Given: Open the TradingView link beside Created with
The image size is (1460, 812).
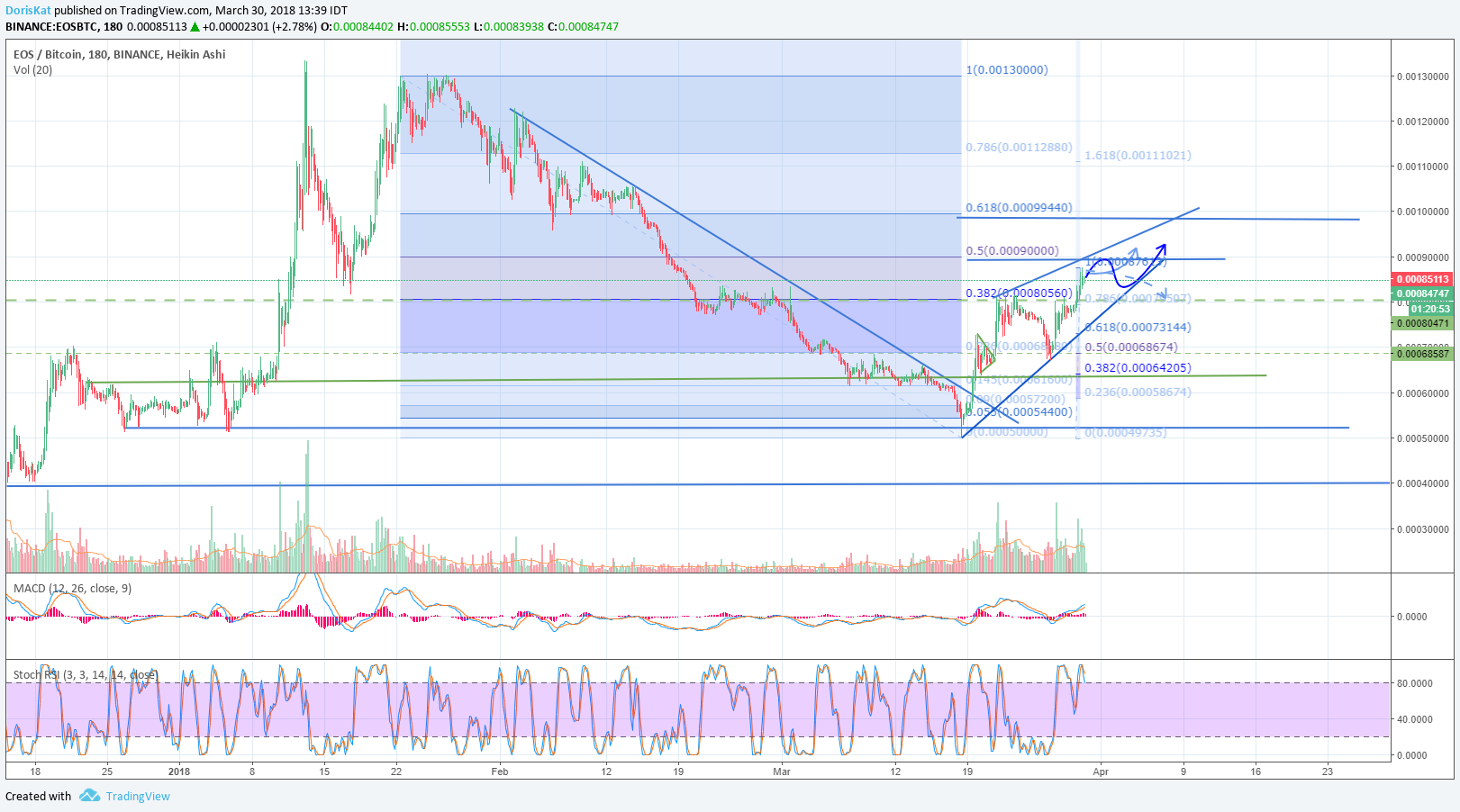Looking at the screenshot, I should pos(138,796).
